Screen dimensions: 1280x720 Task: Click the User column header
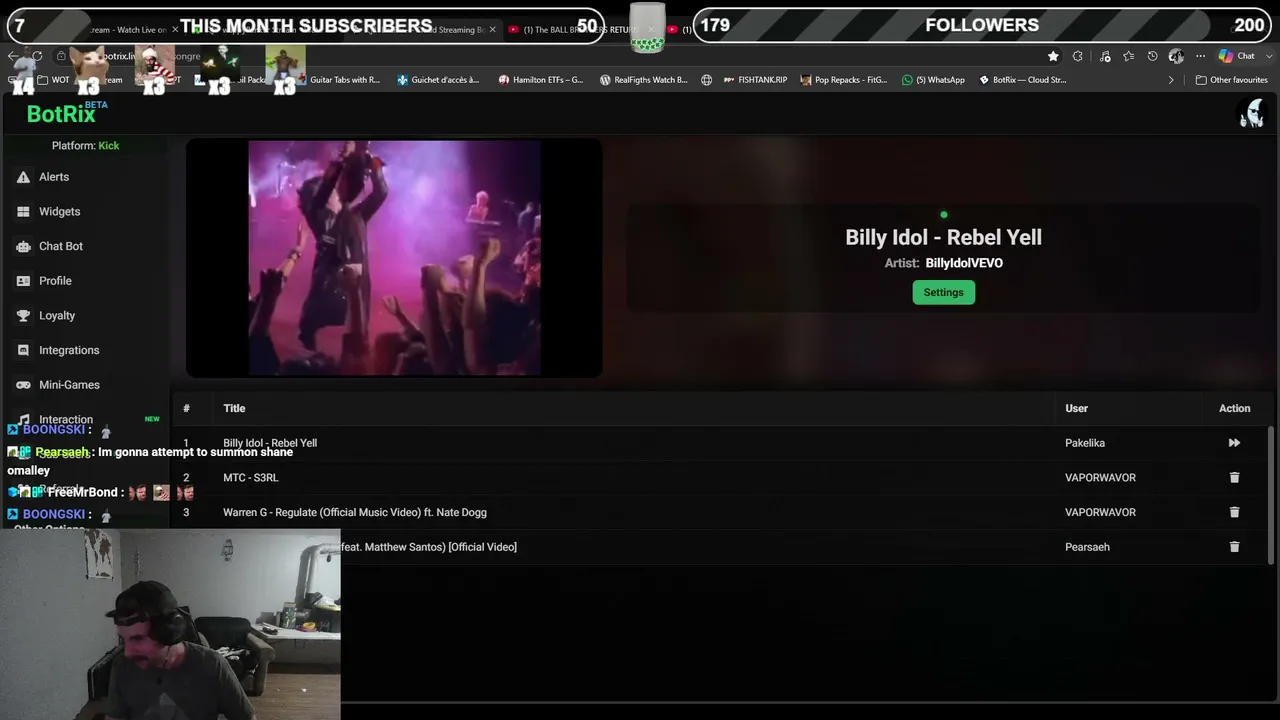click(x=1076, y=408)
